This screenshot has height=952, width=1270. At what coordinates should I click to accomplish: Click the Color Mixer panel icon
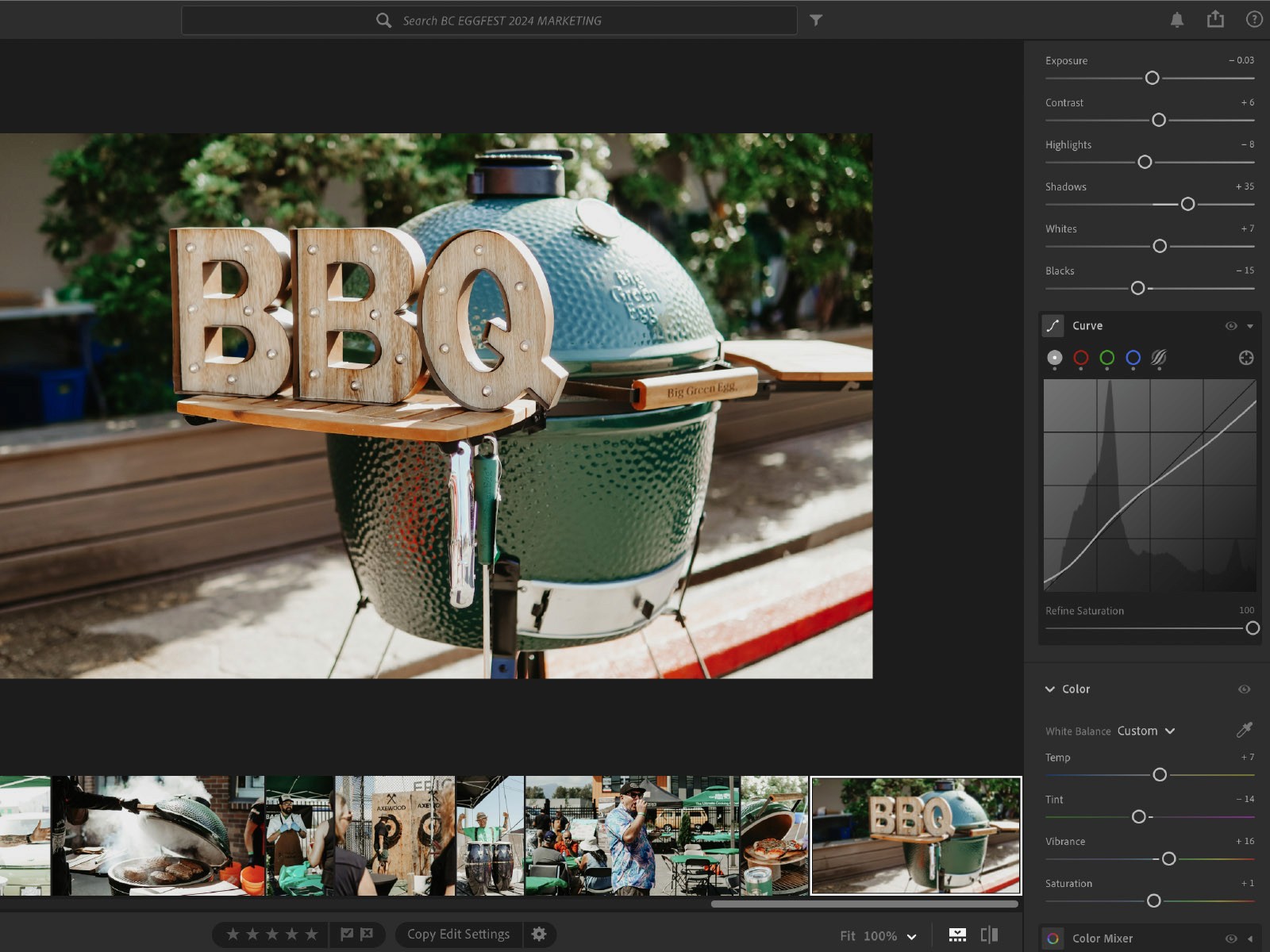click(1053, 939)
